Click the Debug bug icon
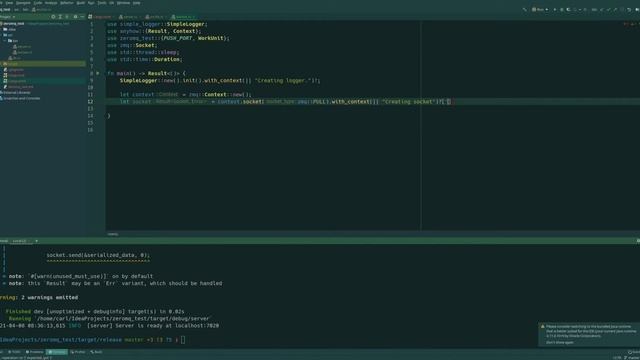The width and height of the screenshot is (640, 360). click(562, 9)
